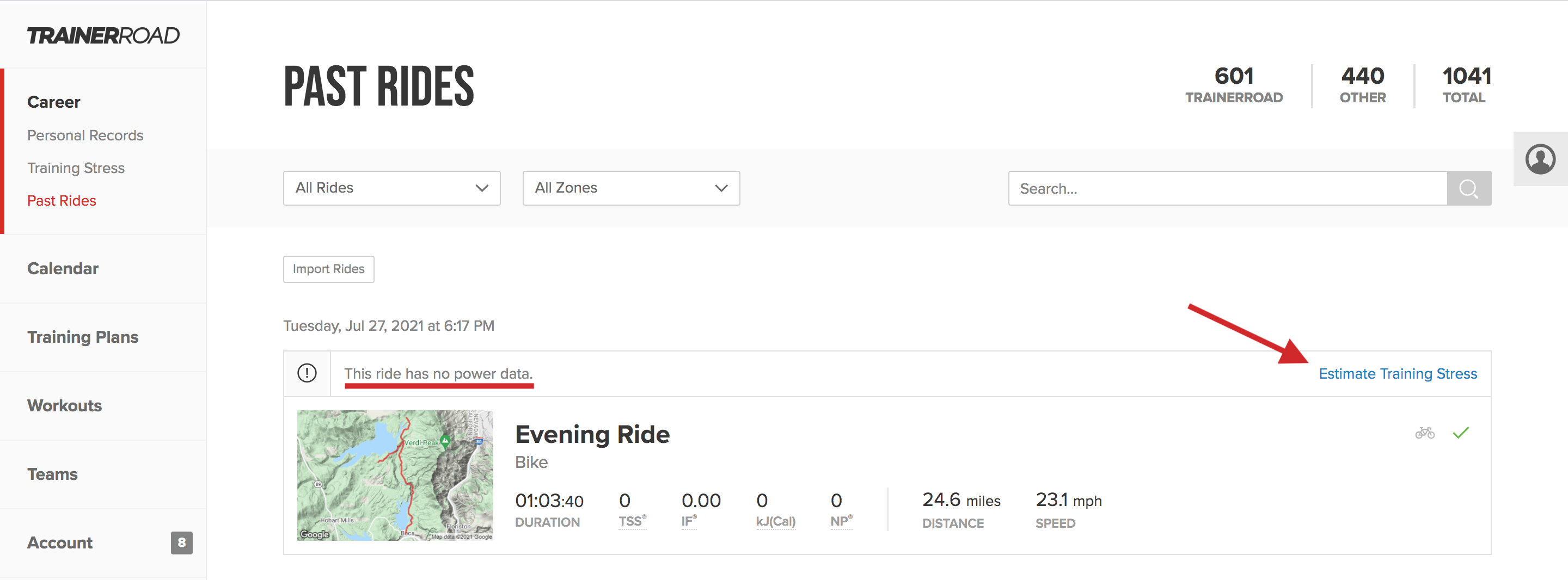Screen dimensions: 1568x580
Task: Click the Bike type label under Evening Ride
Action: point(531,462)
